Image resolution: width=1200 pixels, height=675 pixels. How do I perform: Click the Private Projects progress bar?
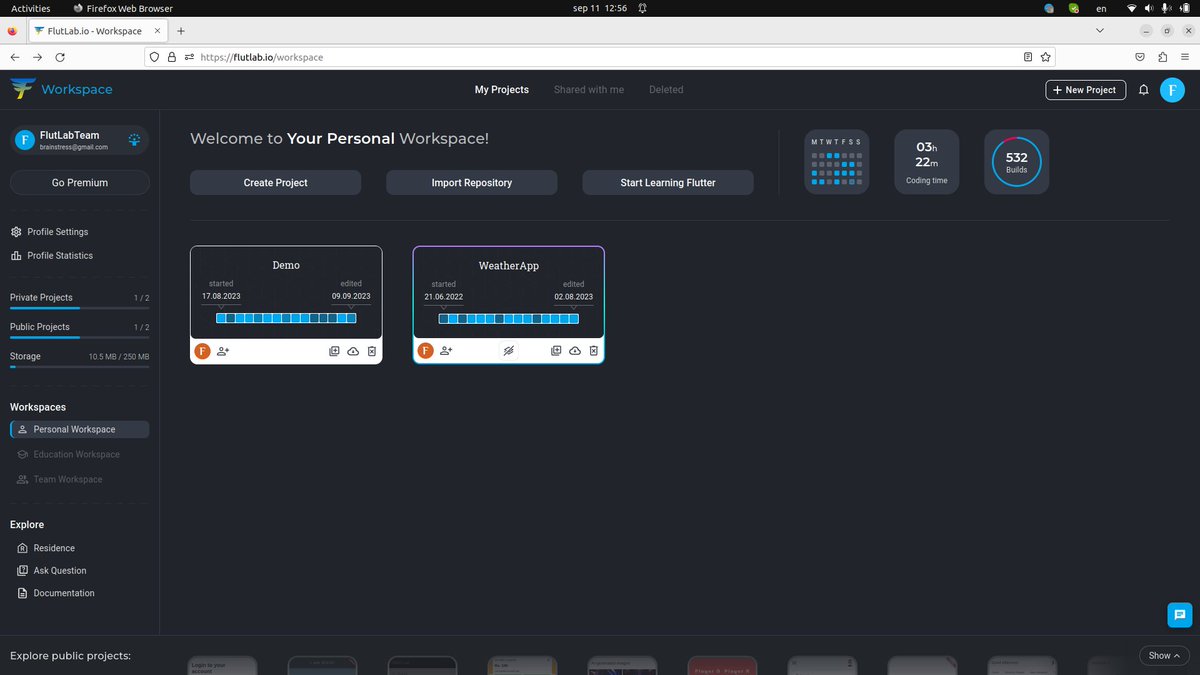80,308
